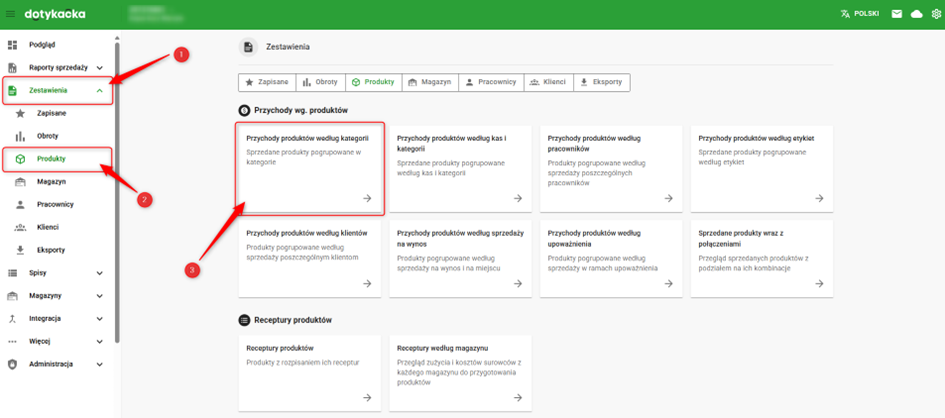The width and height of the screenshot is (945, 418).
Task: Switch to the Produkty tab
Action: (x=374, y=83)
